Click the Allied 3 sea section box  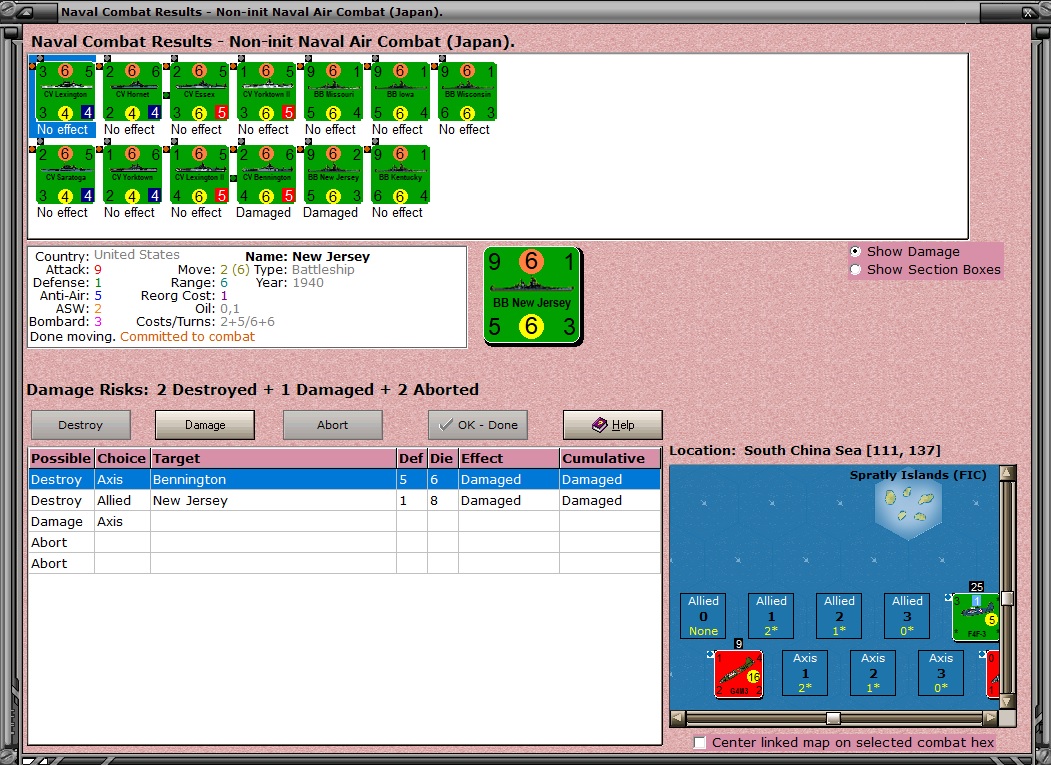pos(907,615)
